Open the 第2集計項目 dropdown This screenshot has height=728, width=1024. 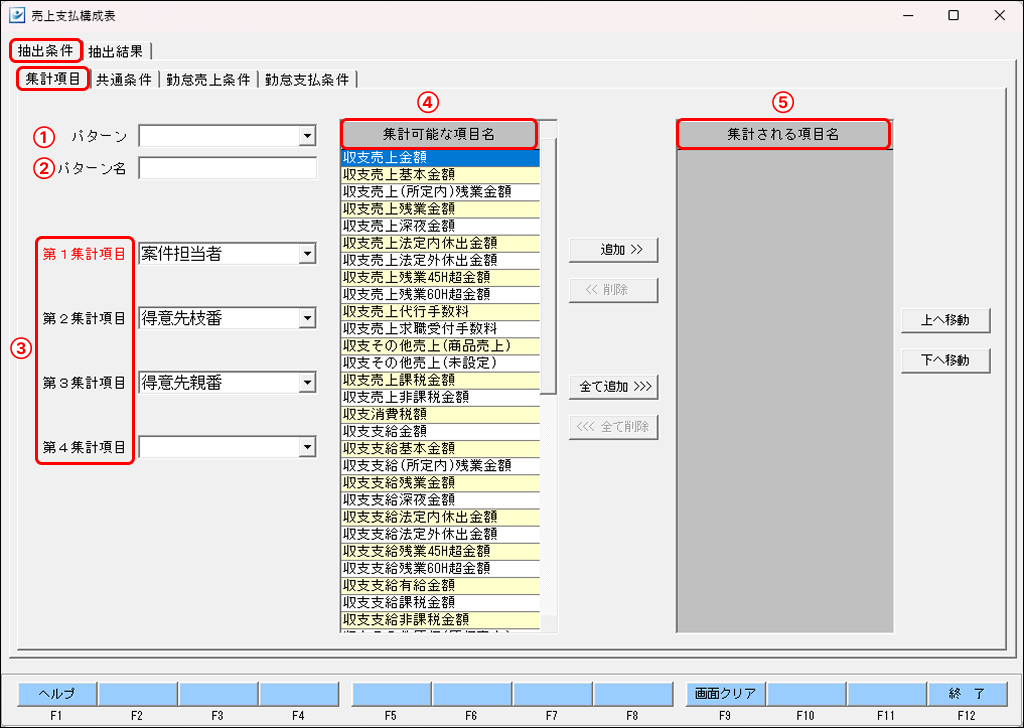click(307, 318)
